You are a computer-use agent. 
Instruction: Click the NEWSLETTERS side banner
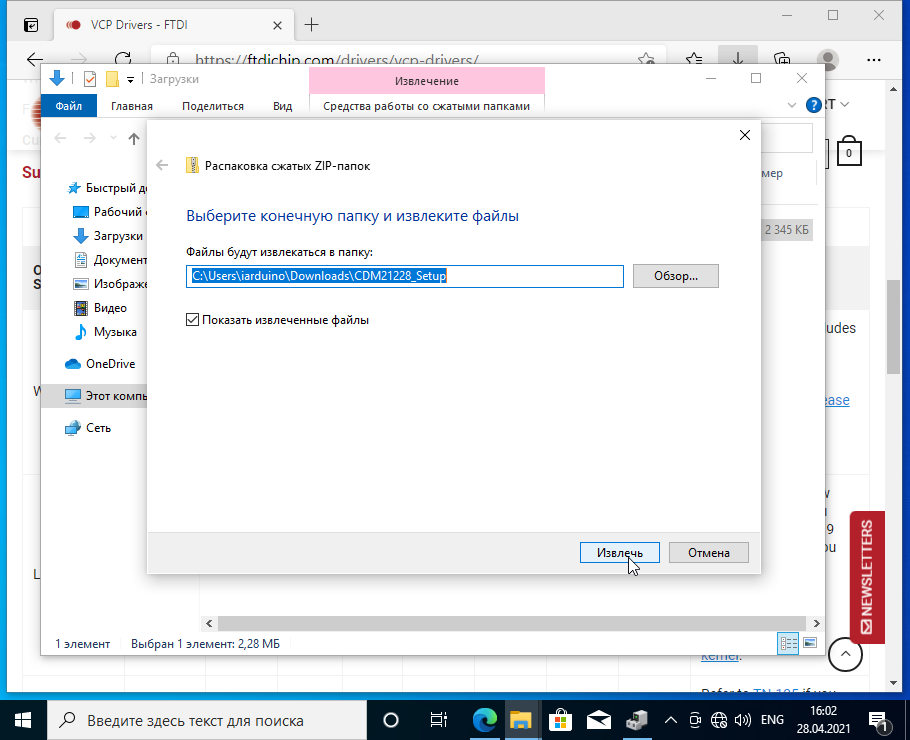(867, 577)
